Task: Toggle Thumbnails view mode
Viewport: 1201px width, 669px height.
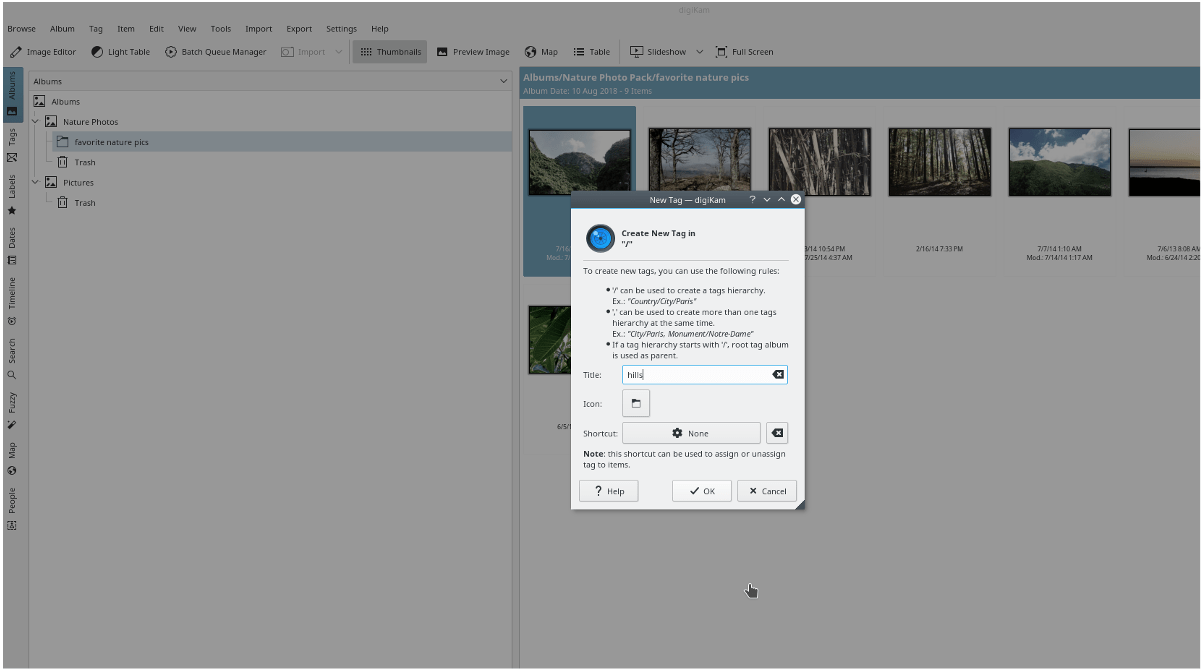Action: [x=391, y=52]
